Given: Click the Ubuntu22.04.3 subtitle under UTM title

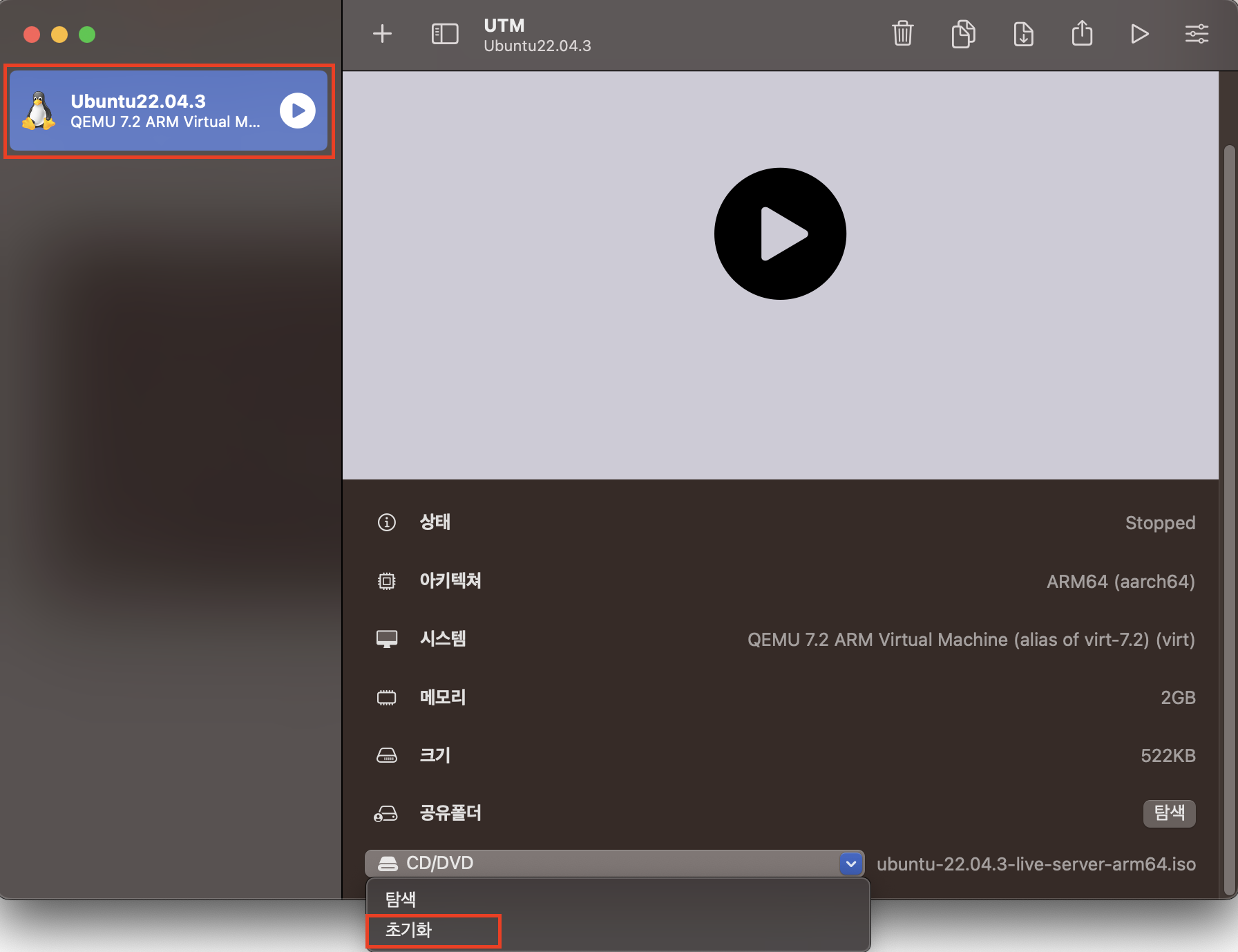Looking at the screenshot, I should tap(537, 46).
